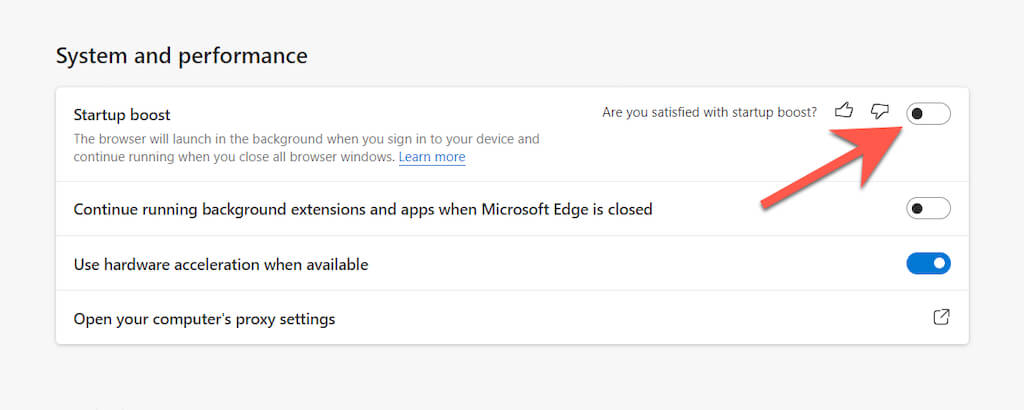The image size is (1024, 410).
Task: Click the external link icon for proxy settings
Action: coord(941,317)
